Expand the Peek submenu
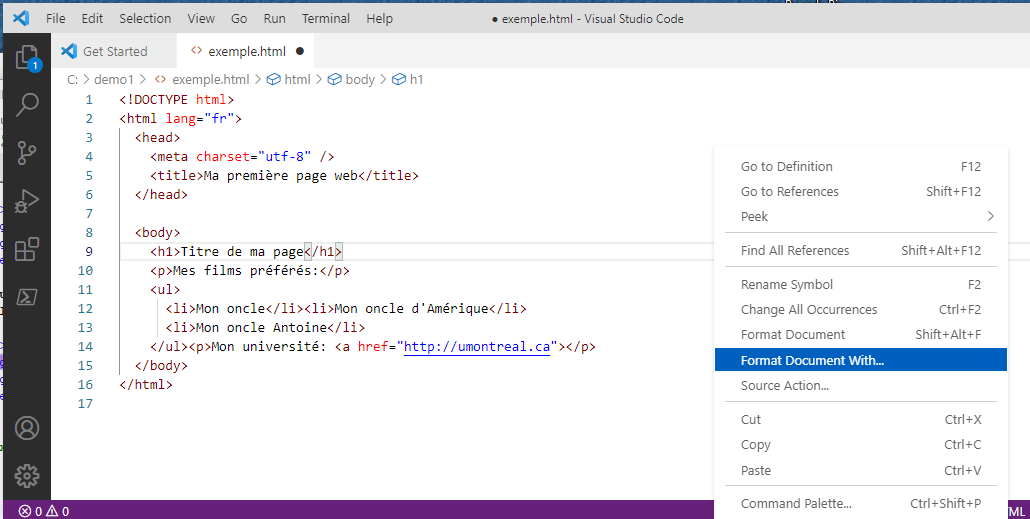This screenshot has width=1030, height=519. pyautogui.click(x=861, y=216)
